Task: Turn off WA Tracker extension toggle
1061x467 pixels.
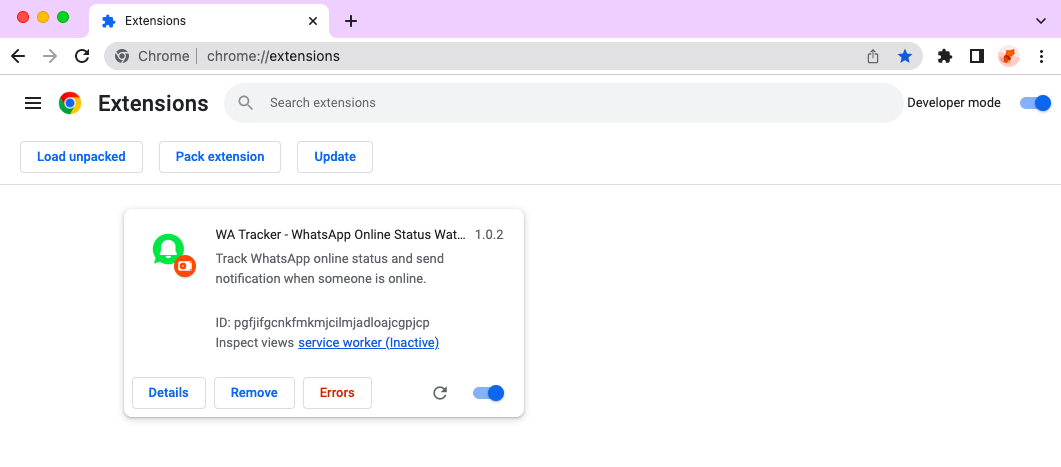Action: click(489, 393)
